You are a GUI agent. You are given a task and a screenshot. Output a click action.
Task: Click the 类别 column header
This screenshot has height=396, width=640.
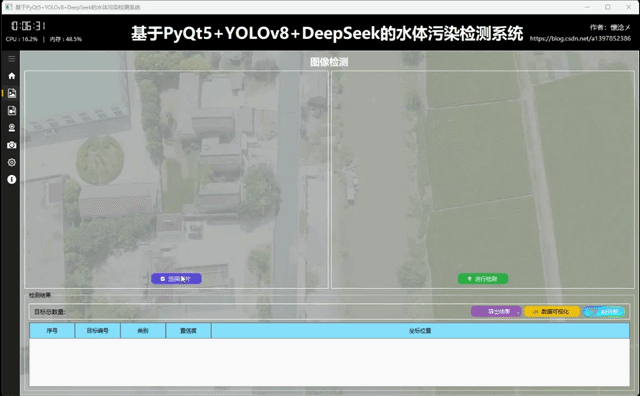click(143, 331)
